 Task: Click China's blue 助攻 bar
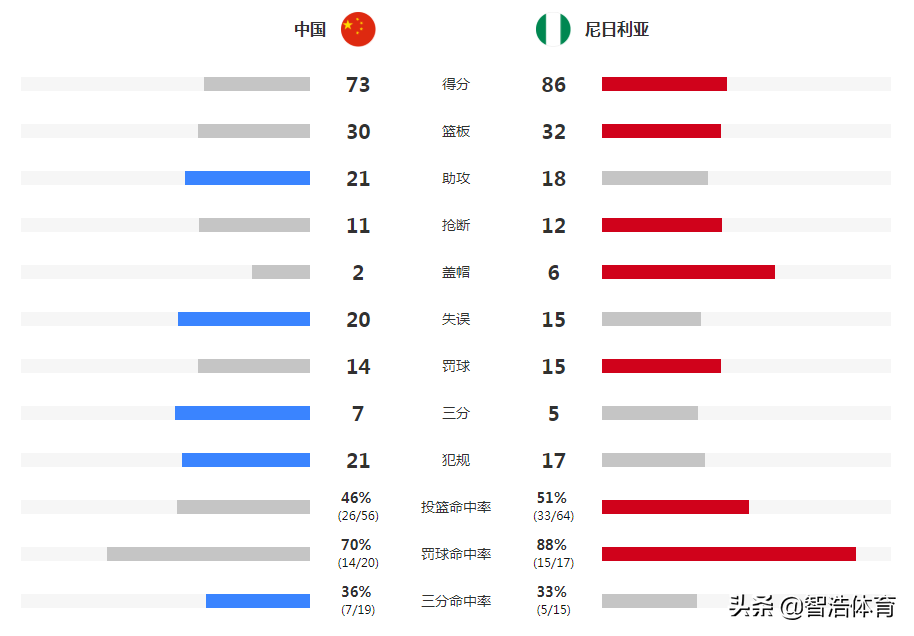247,178
